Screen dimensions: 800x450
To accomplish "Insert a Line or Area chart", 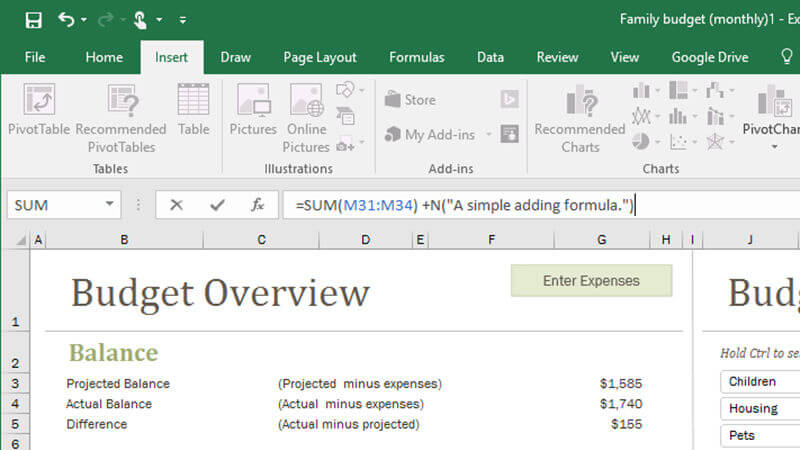I will [x=641, y=117].
